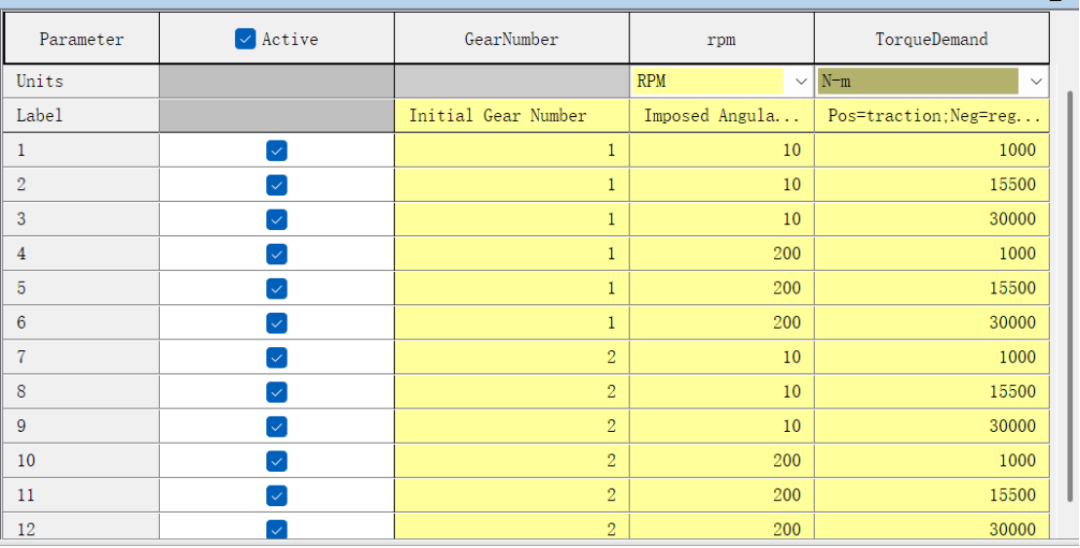Viewport: 1080px width, 548px height.
Task: Click the vertical scrollbar on right
Action: pyautogui.click(x=1069, y=300)
